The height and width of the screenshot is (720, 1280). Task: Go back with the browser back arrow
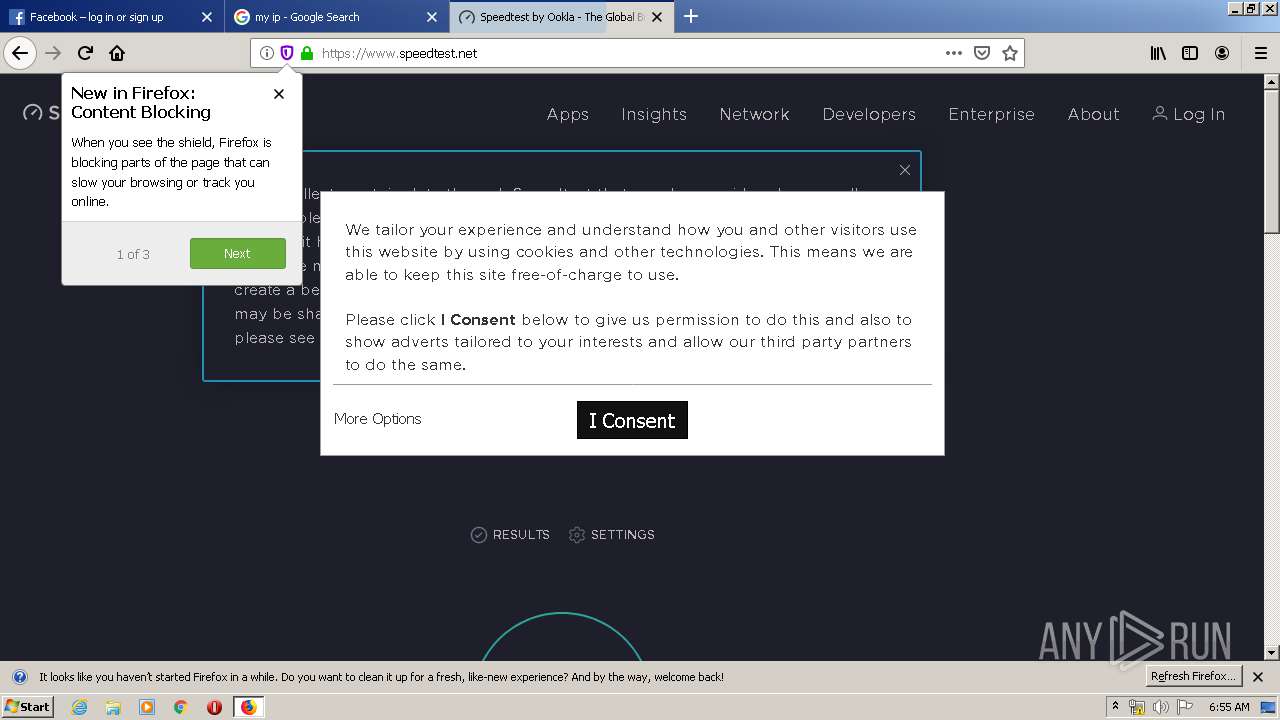[20, 53]
